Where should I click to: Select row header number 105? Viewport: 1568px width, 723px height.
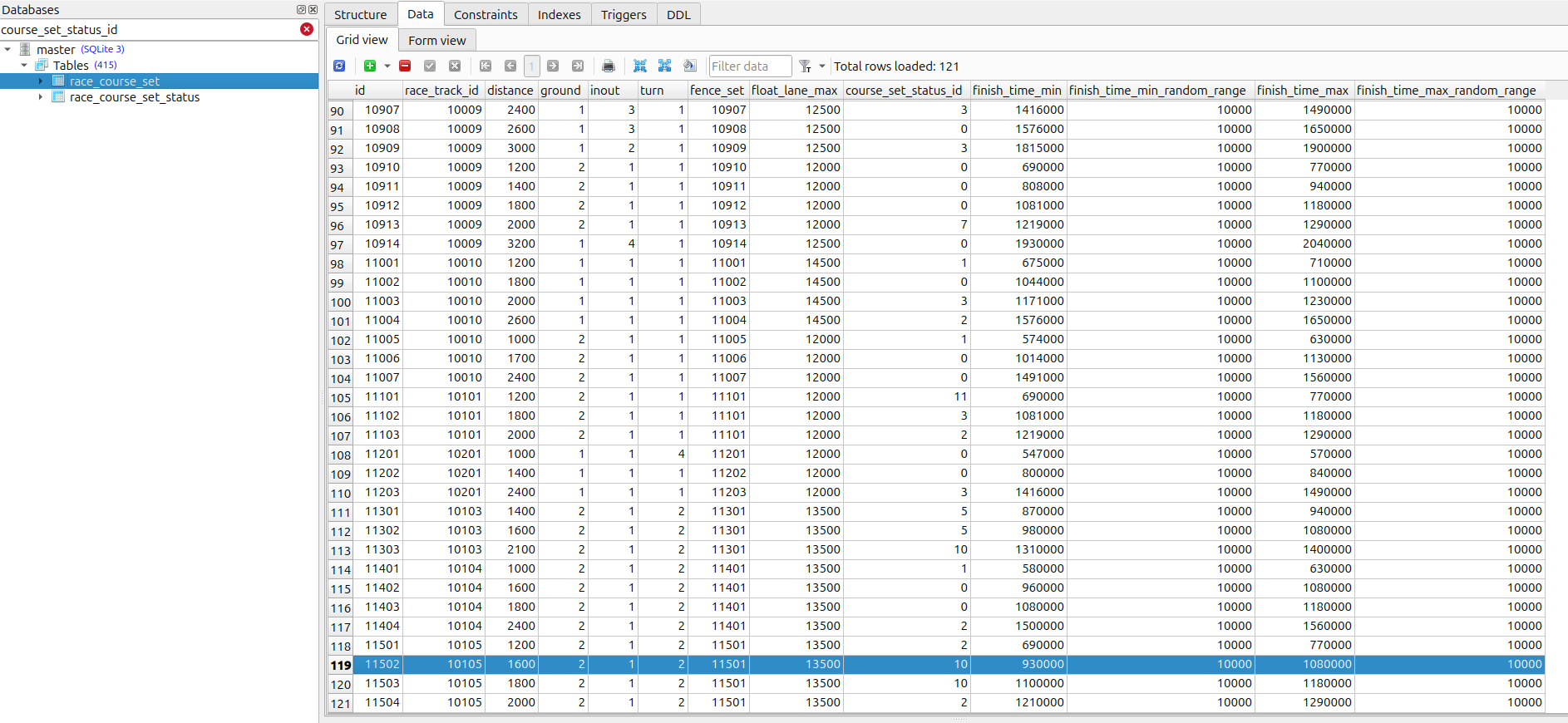click(340, 397)
